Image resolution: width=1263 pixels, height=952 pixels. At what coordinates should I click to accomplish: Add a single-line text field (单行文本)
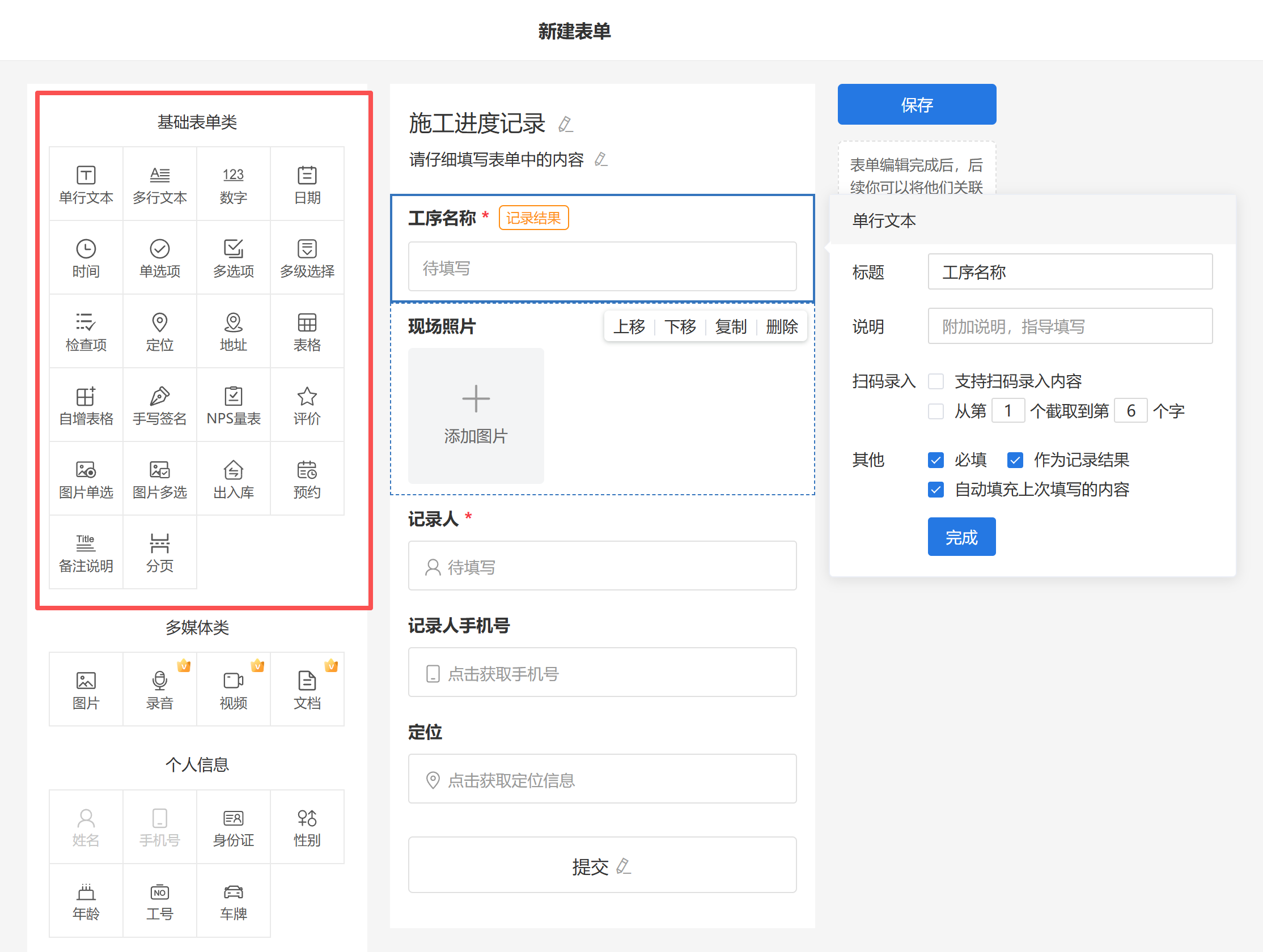(x=86, y=184)
